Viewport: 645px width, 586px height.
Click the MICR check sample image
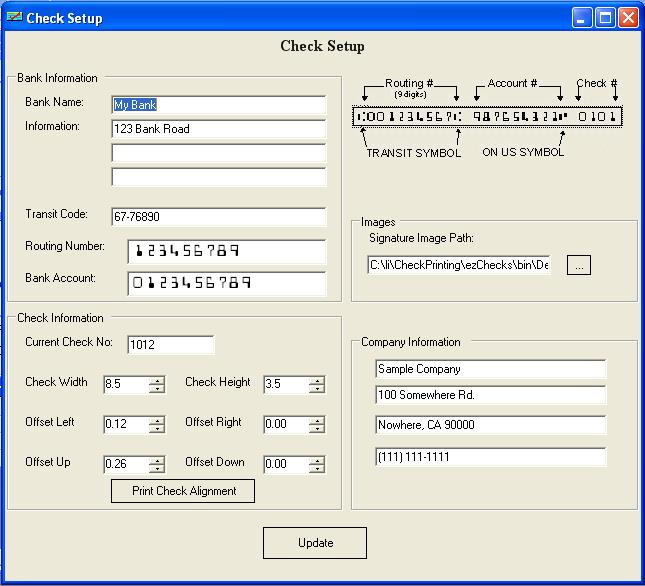coord(489,117)
